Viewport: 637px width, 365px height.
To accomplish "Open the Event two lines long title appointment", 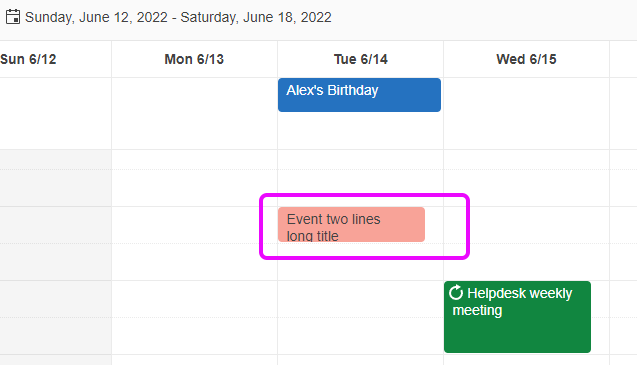I will [351, 224].
